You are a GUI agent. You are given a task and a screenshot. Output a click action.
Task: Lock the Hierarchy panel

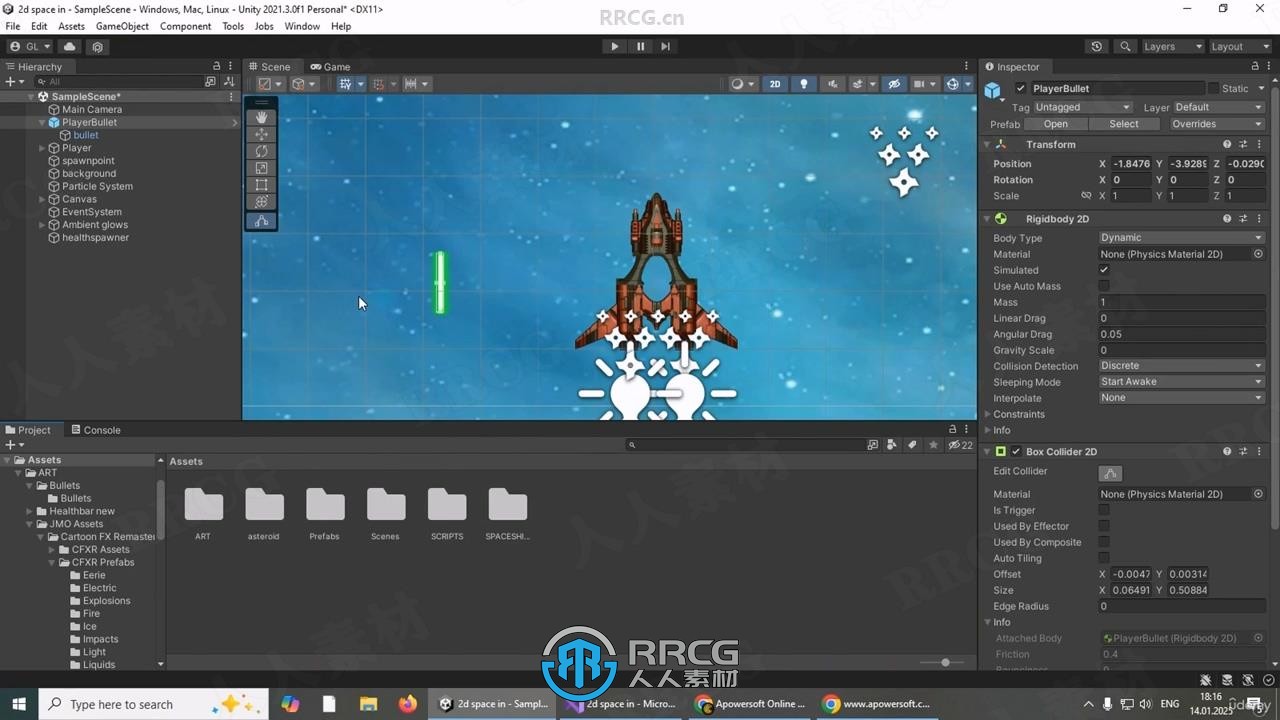click(x=217, y=67)
